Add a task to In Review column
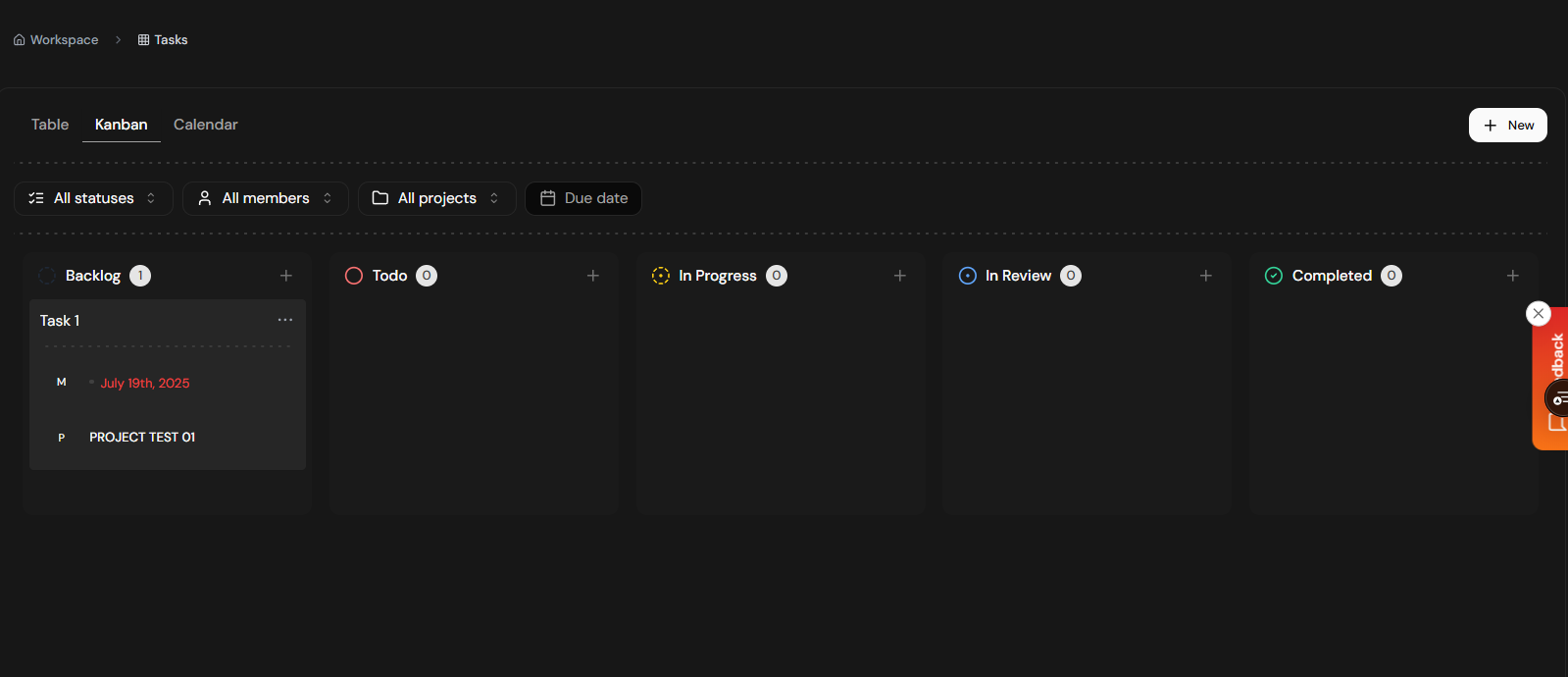 click(x=1206, y=276)
